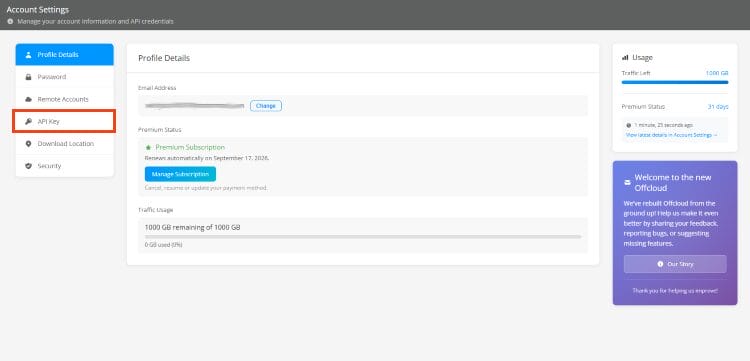Click the envelope icon in the welcome card
Image resolution: width=750 pixels, height=361 pixels.
tap(627, 183)
